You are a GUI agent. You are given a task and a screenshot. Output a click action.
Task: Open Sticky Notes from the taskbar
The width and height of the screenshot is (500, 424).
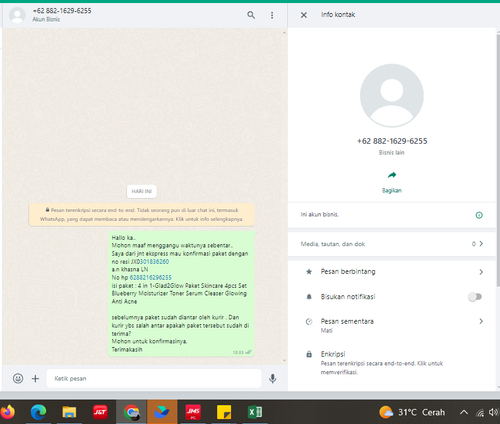coord(224,412)
